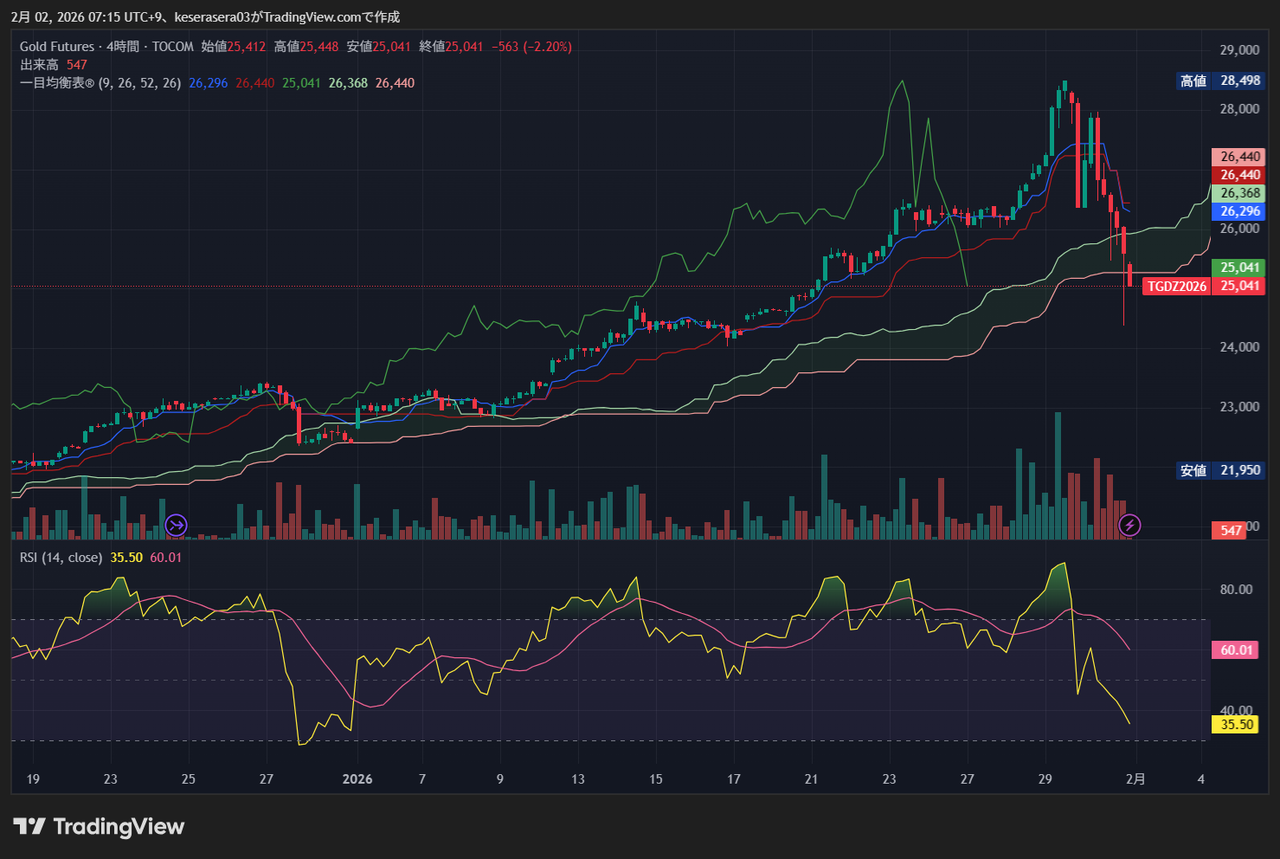Image resolution: width=1280 pixels, height=859 pixels.
Task: Select the 一目均衡表 (9, 26, 52, 26) indicator legend
Action: (x=100, y=83)
